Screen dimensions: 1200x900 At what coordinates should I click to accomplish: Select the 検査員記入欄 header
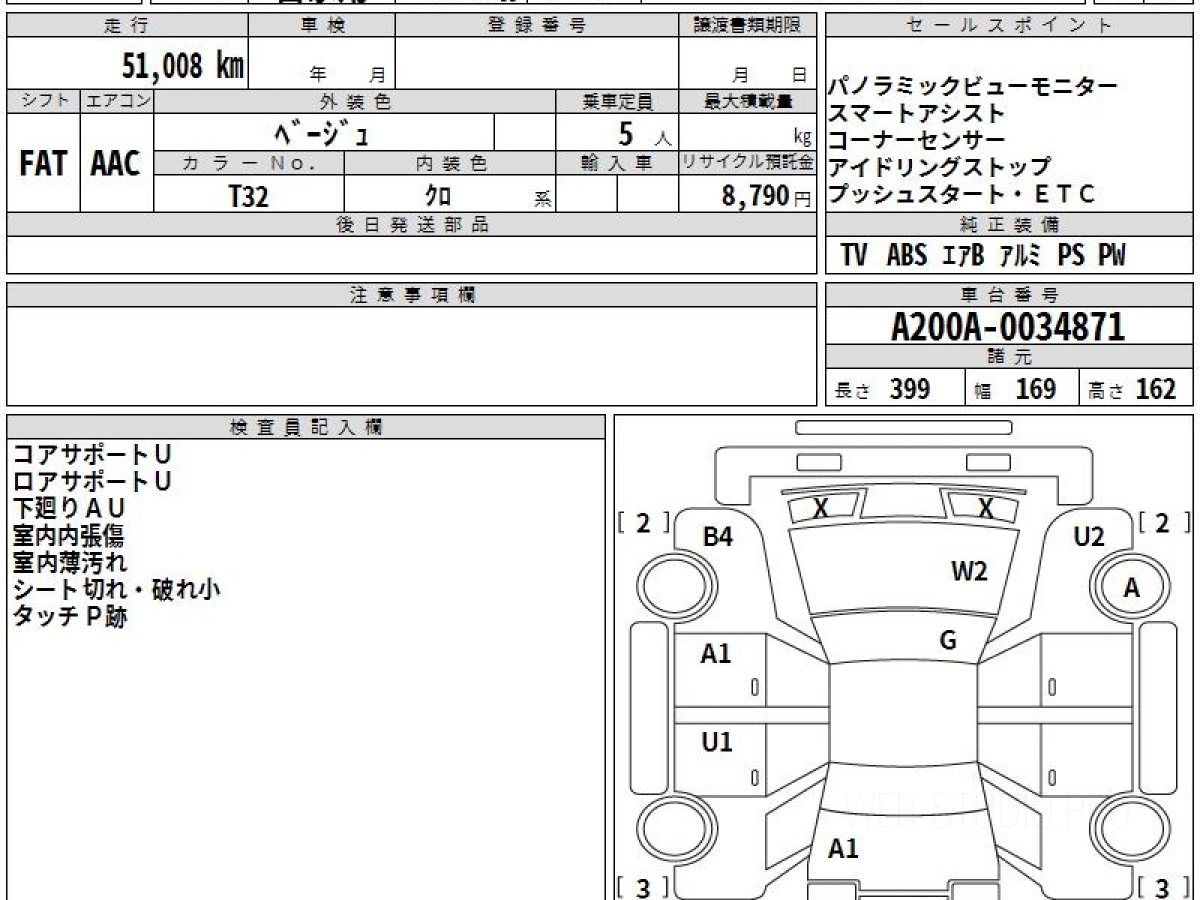click(x=306, y=426)
